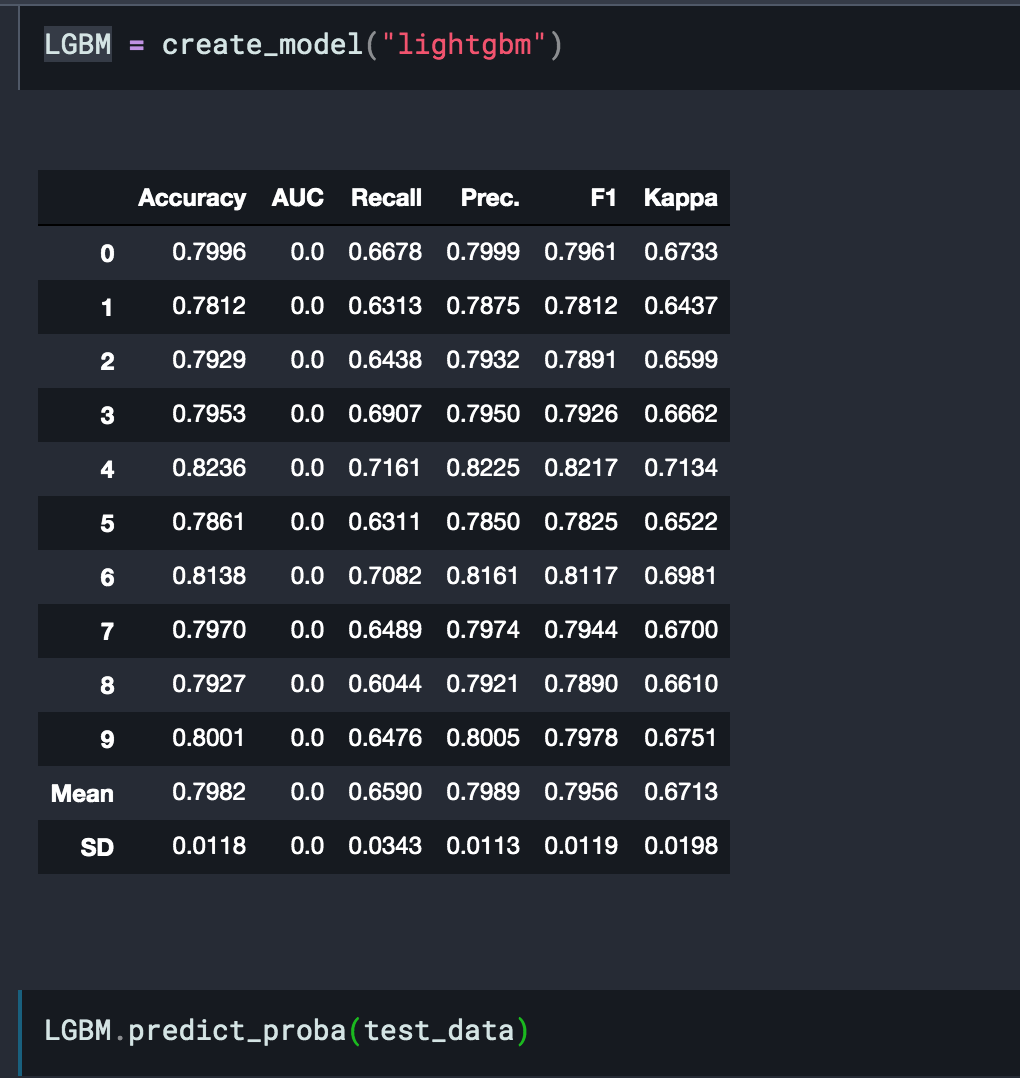Click the Recall column header
Image resolution: width=1020 pixels, height=1078 pixels.
tap(386, 197)
